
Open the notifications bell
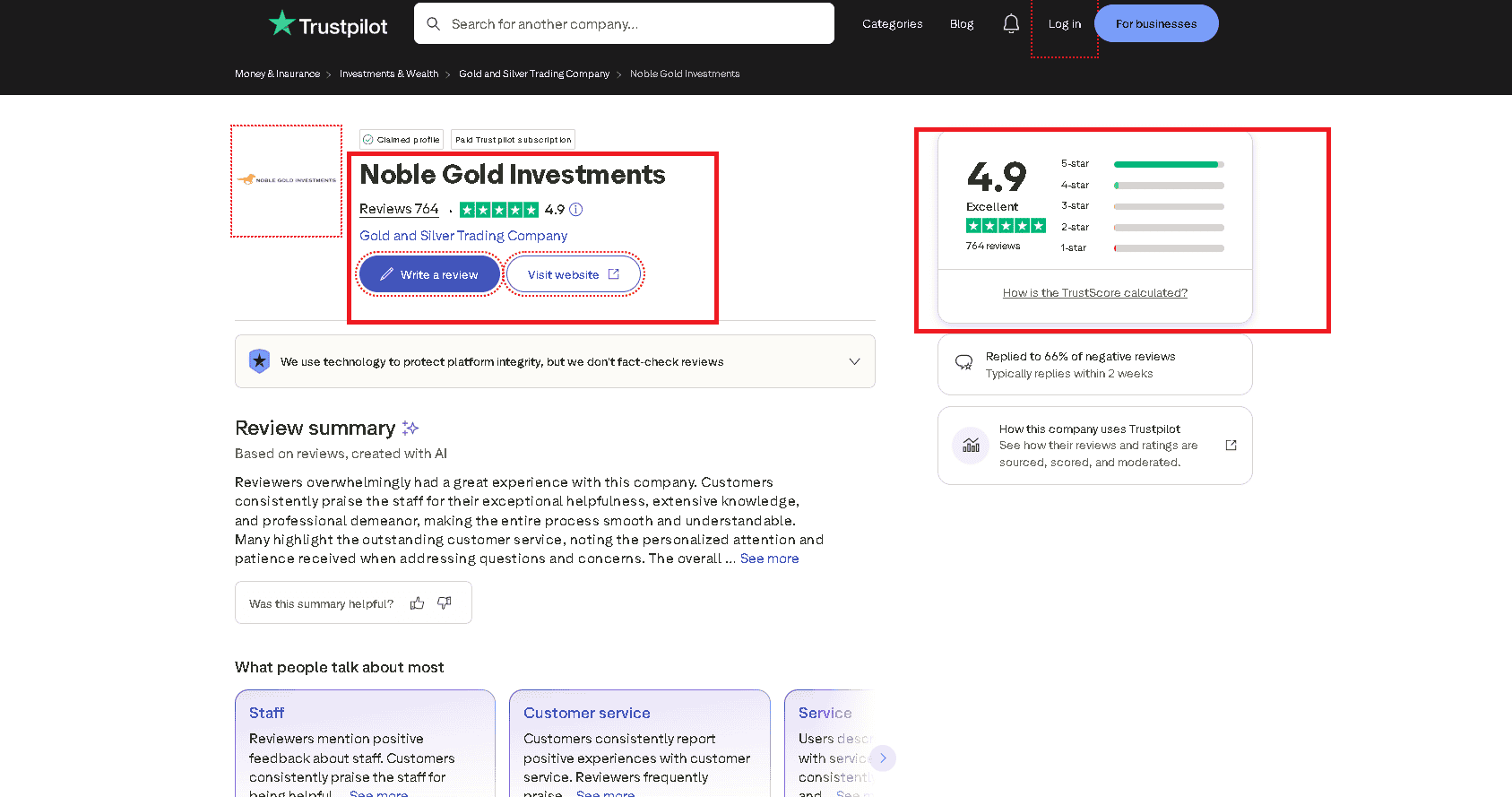click(x=1011, y=24)
